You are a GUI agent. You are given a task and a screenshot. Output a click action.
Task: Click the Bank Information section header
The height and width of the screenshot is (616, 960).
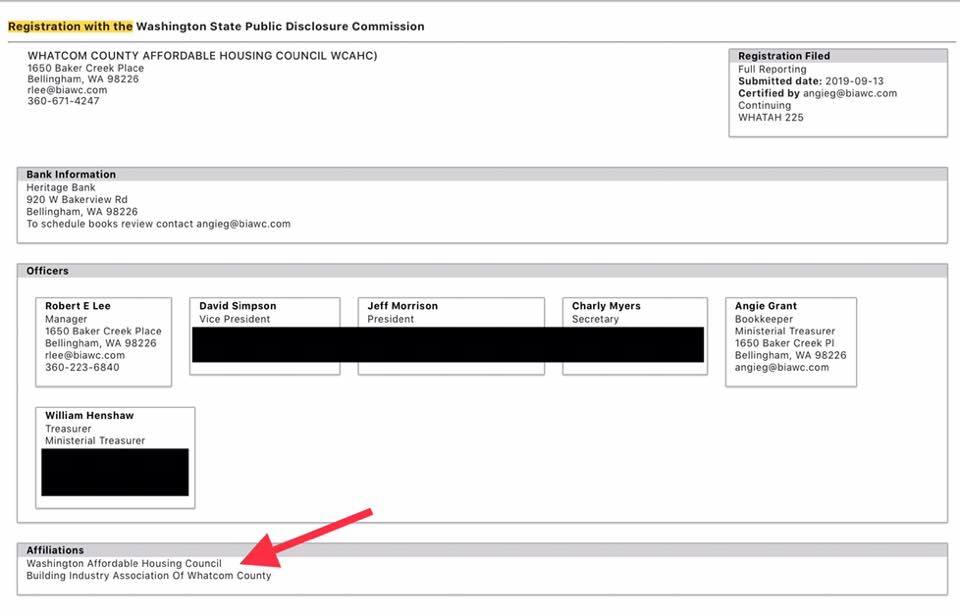click(71, 174)
